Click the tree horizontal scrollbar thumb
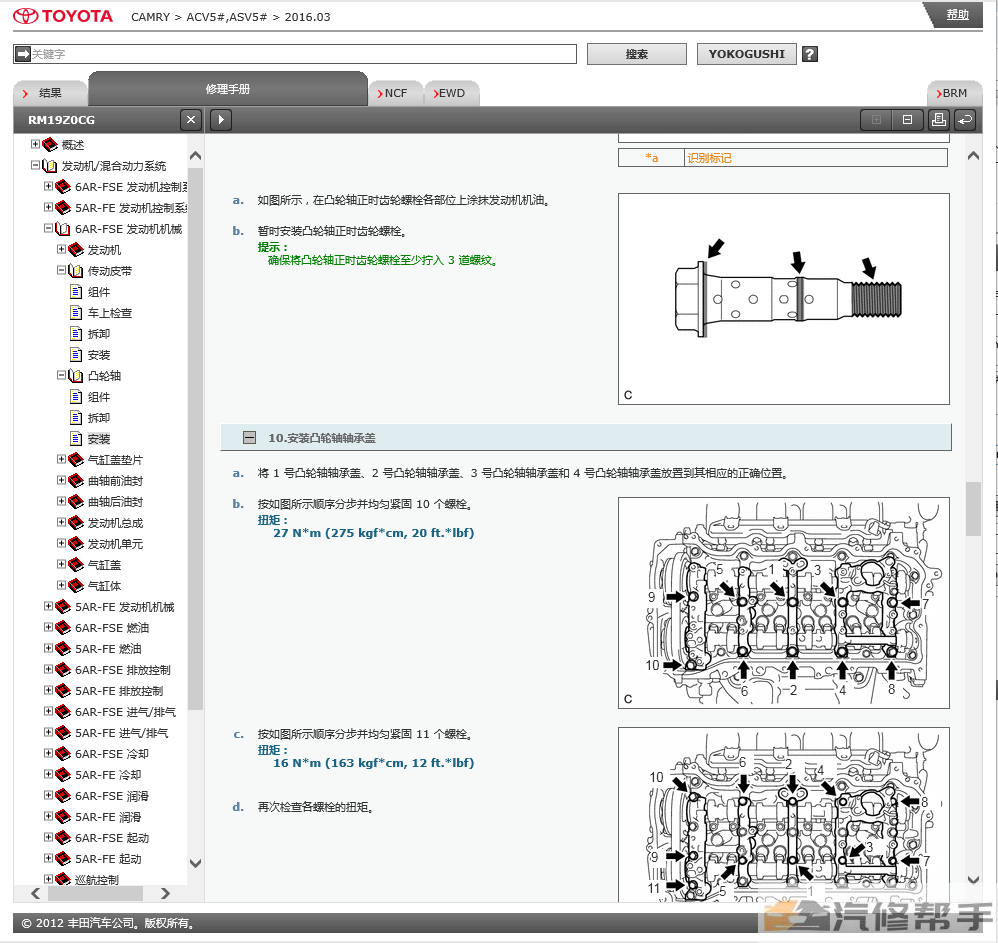 coord(95,893)
